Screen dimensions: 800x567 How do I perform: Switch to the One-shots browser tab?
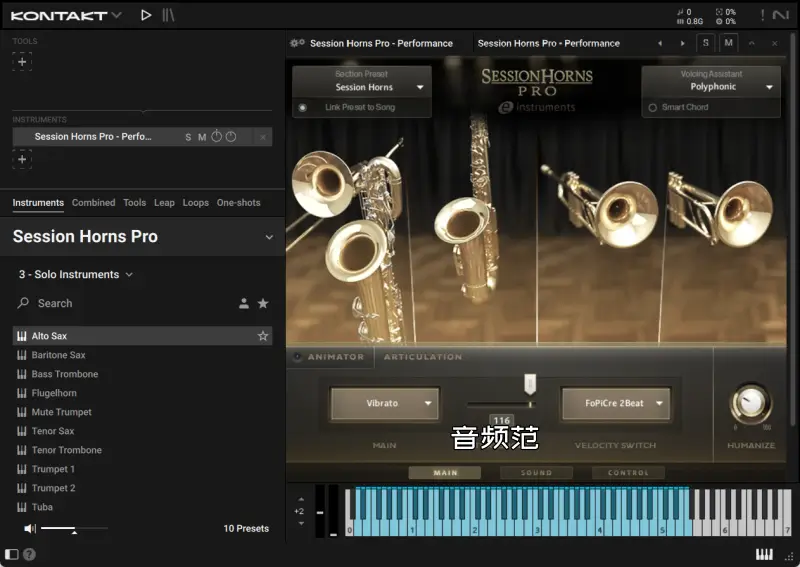tap(238, 203)
